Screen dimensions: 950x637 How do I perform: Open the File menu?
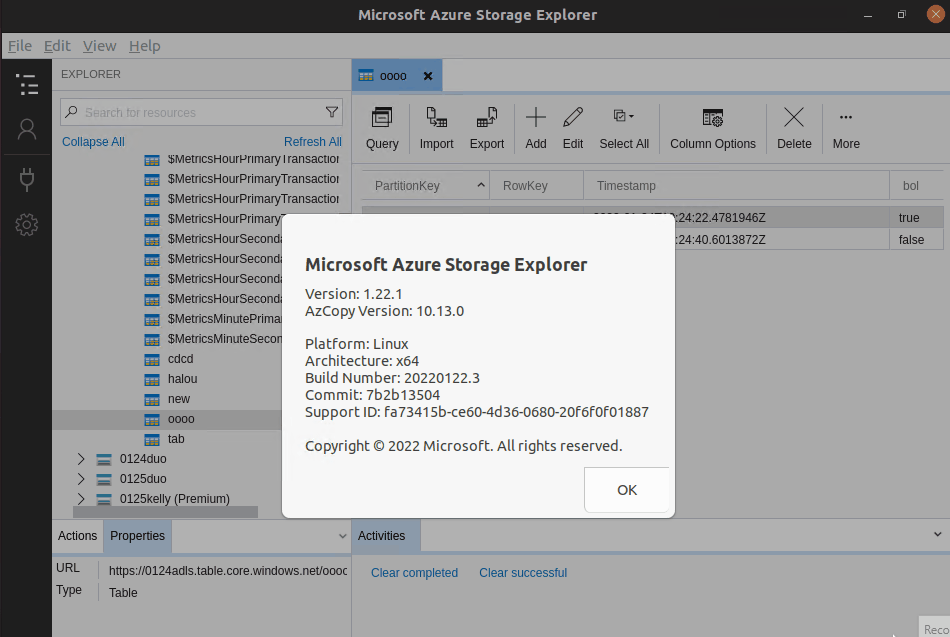coord(19,46)
